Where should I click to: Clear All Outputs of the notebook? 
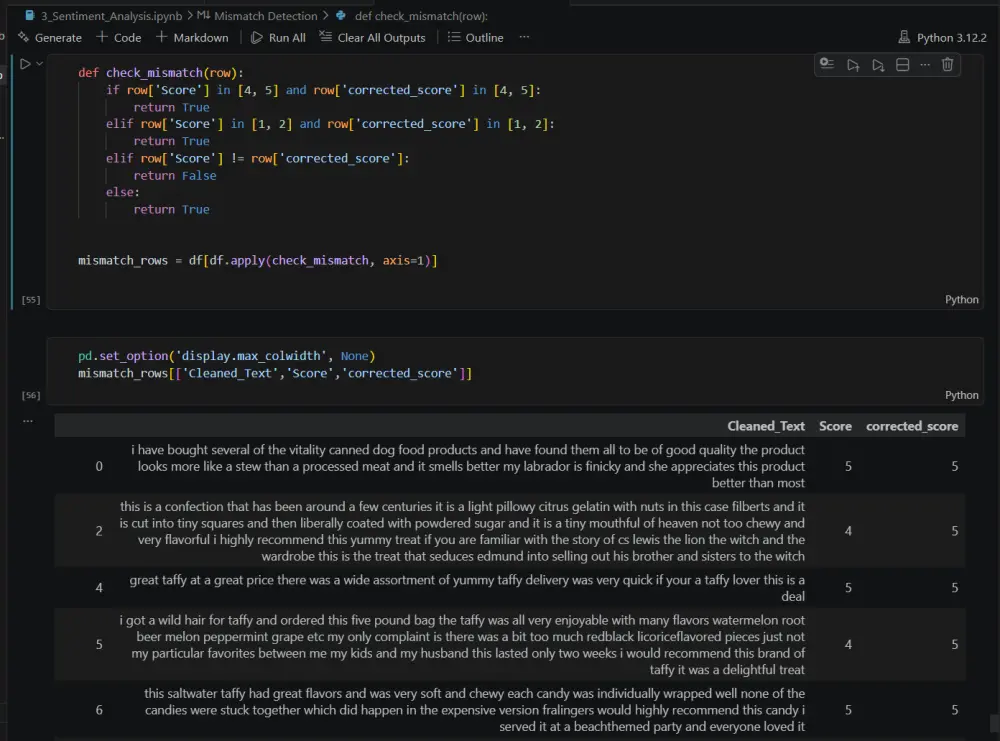tap(372, 38)
